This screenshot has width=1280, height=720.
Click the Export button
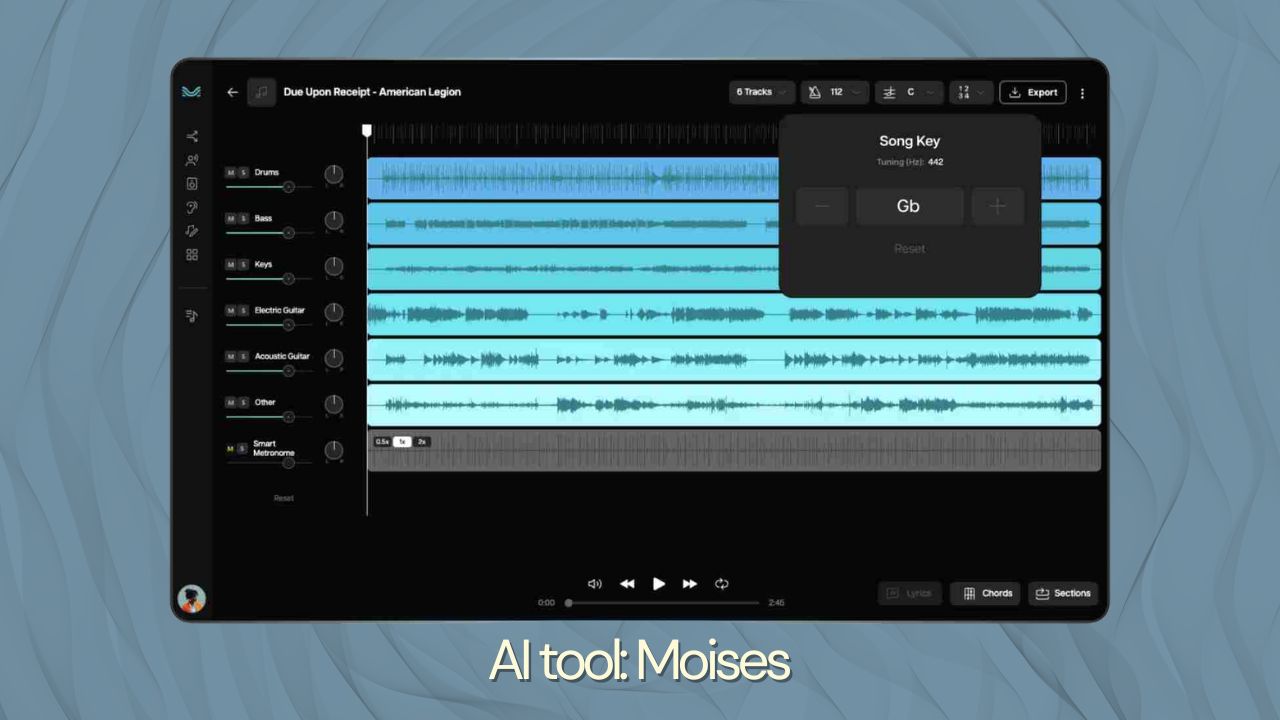point(1033,92)
